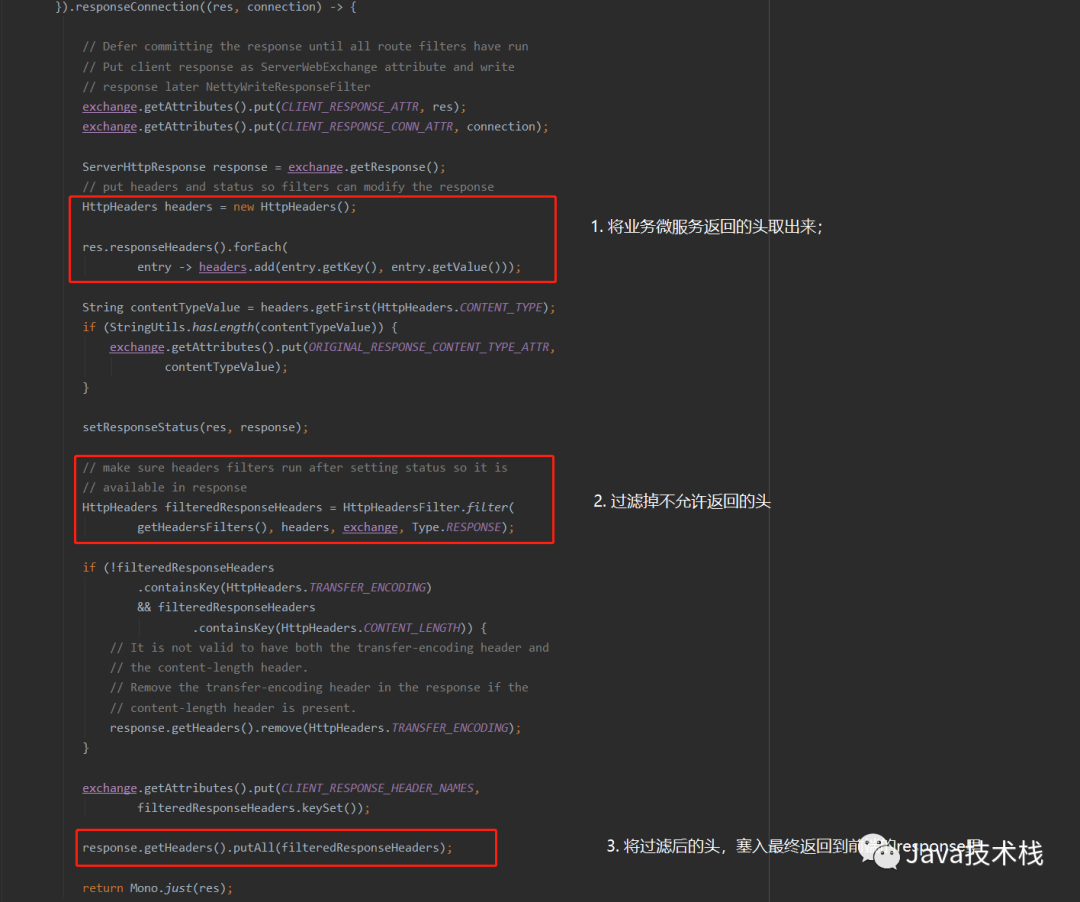The width and height of the screenshot is (1080, 902).
Task: Click the comment 'available in response'
Action: click(x=164, y=487)
